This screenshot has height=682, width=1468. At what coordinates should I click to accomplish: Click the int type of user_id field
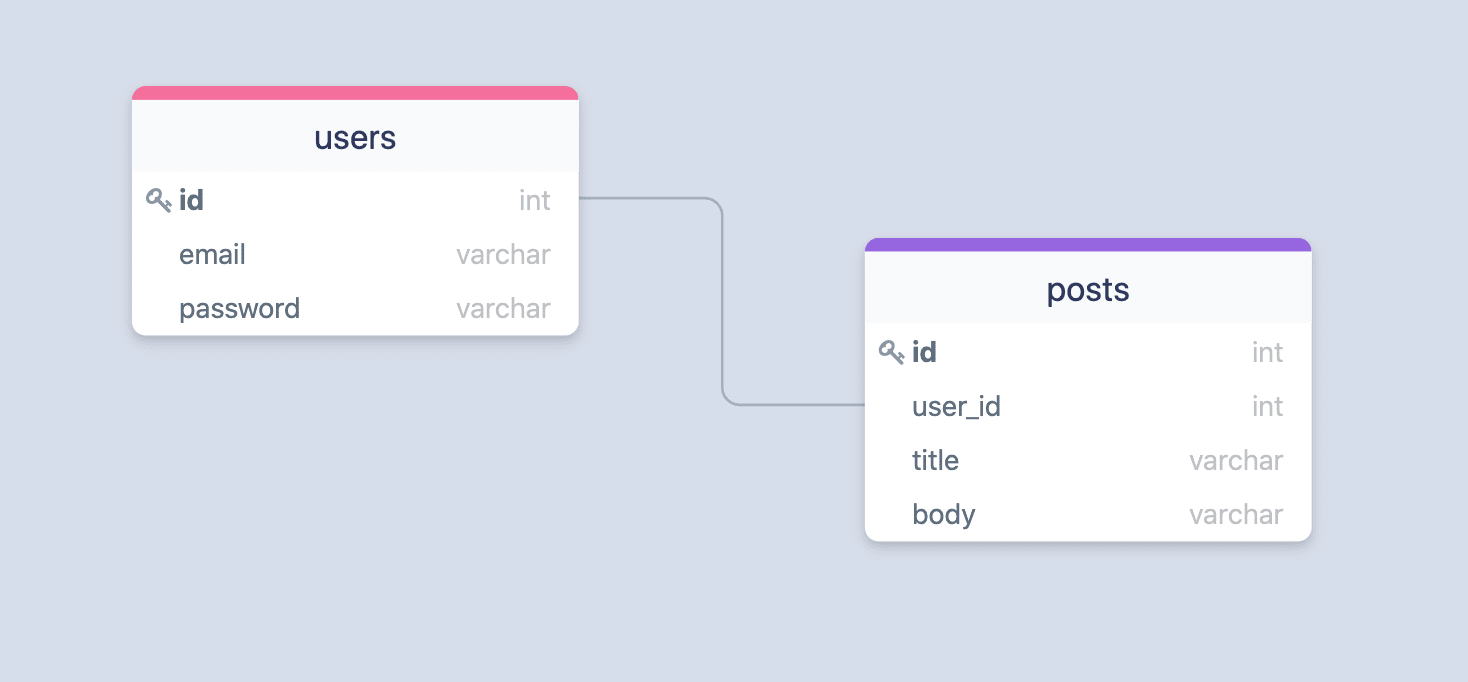pyautogui.click(x=1267, y=406)
